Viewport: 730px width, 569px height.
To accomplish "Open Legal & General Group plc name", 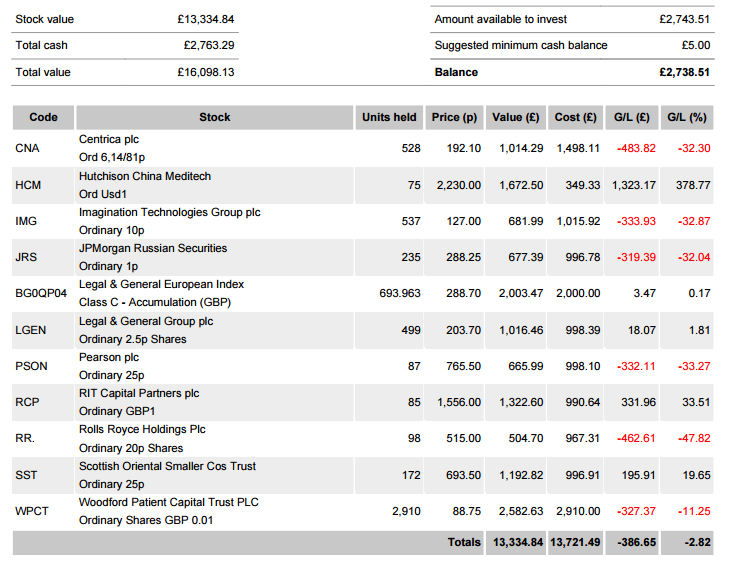I will click(x=146, y=321).
